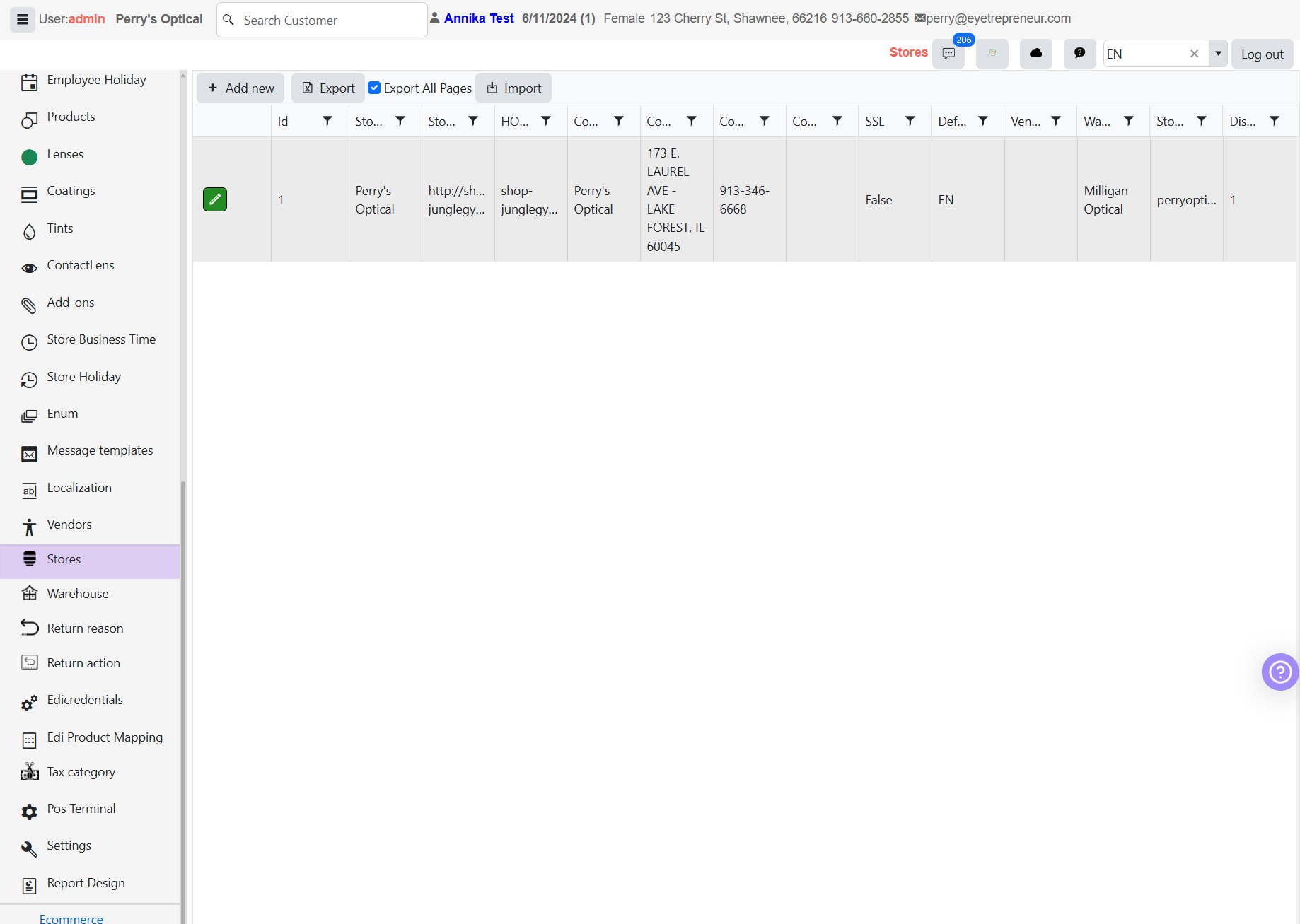
Task: Click the Settings wrench icon
Action: click(29, 848)
